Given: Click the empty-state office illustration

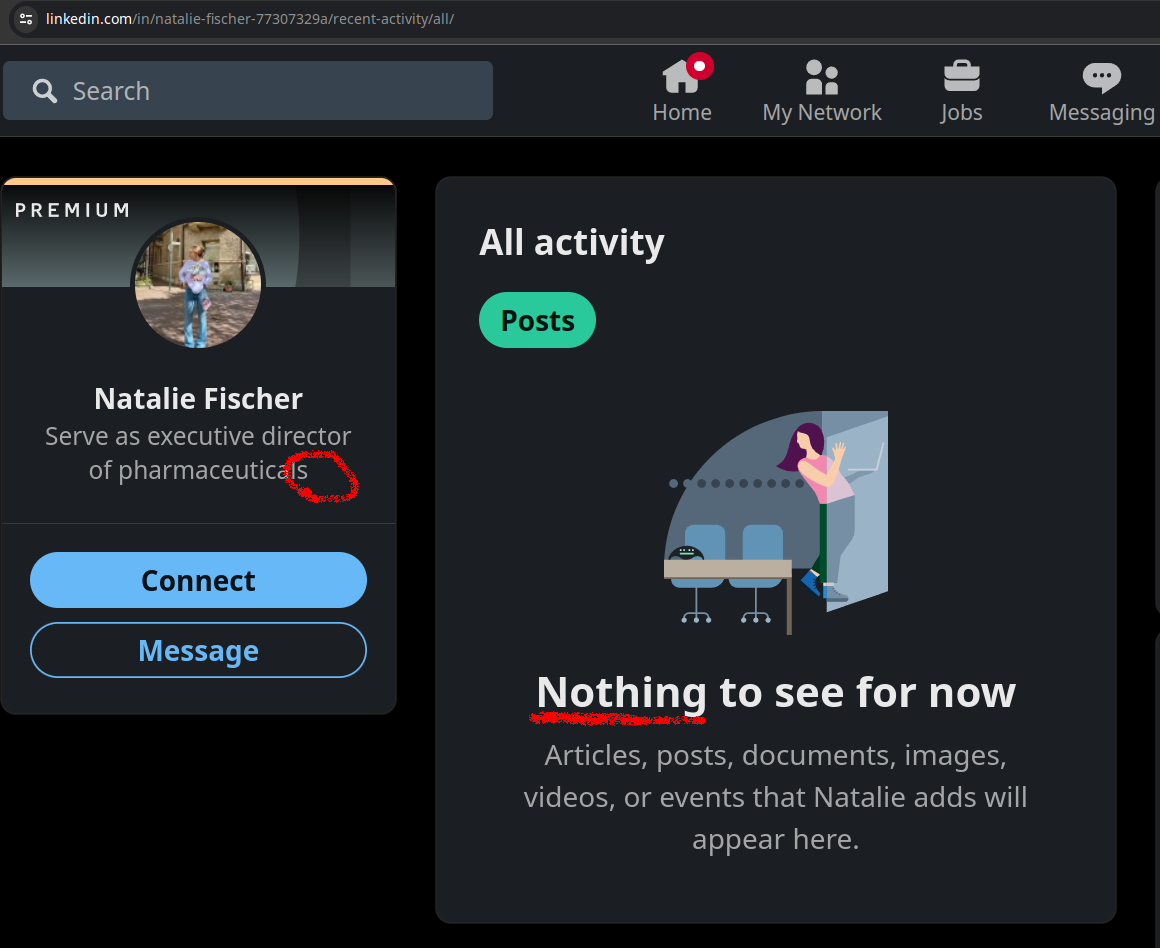Looking at the screenshot, I should click(776, 522).
